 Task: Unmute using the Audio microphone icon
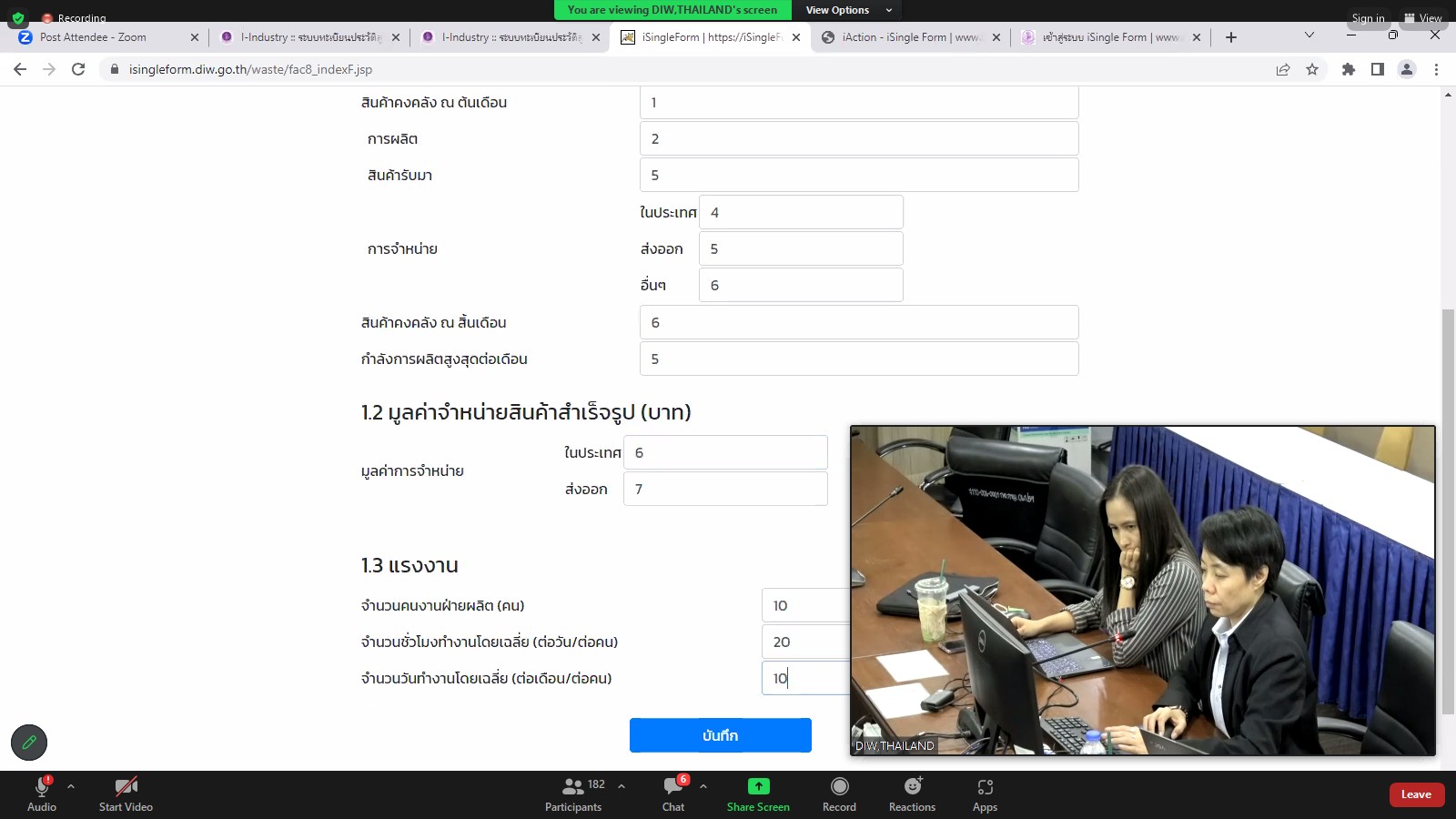coord(42,786)
